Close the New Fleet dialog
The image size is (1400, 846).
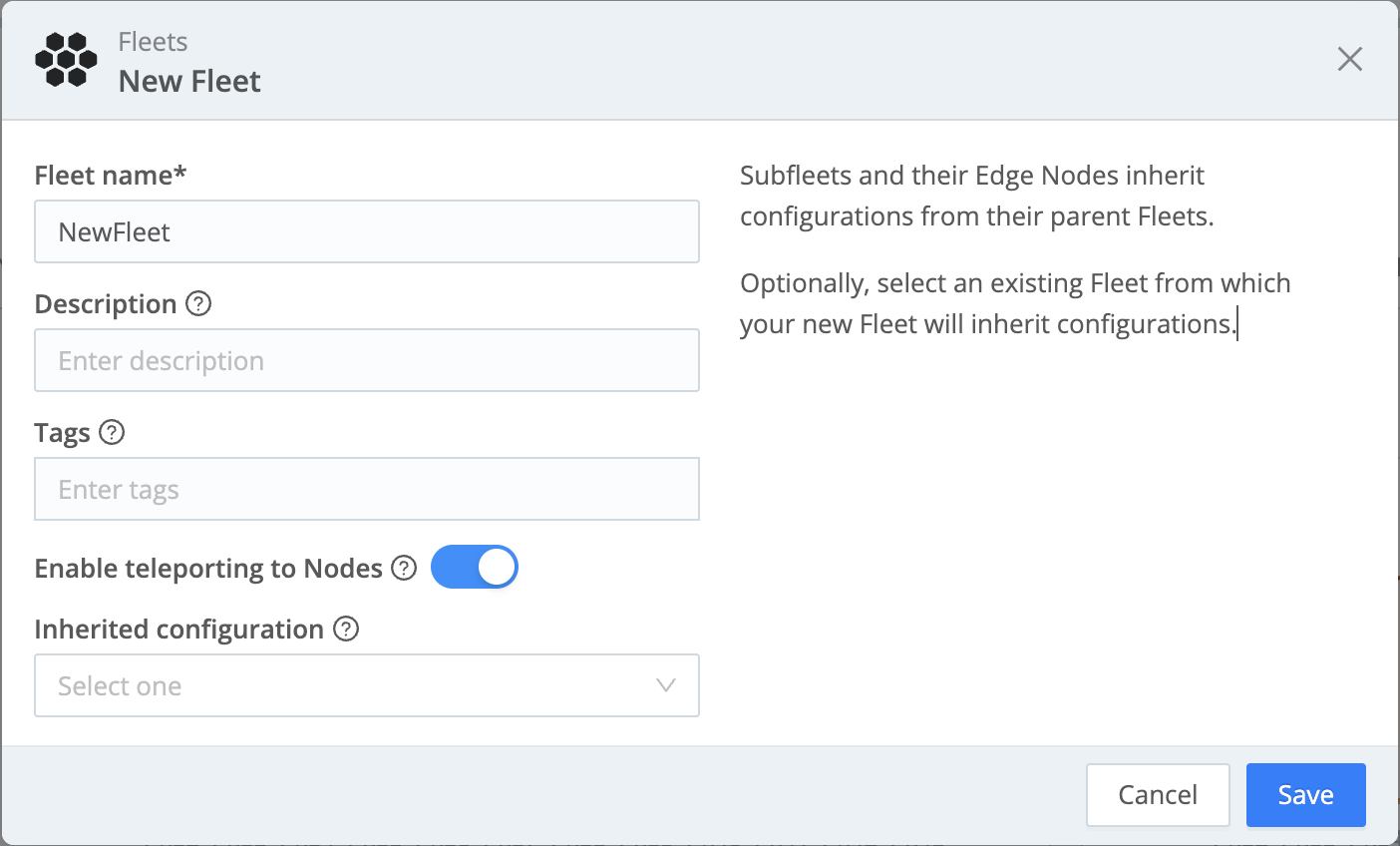(x=1349, y=59)
